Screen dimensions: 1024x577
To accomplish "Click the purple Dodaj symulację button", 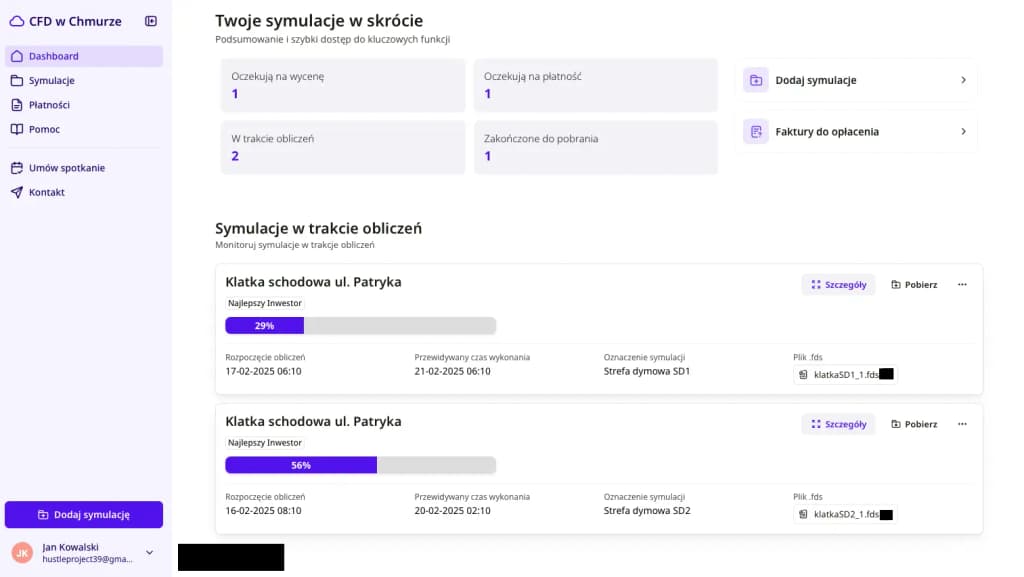I will coord(84,514).
